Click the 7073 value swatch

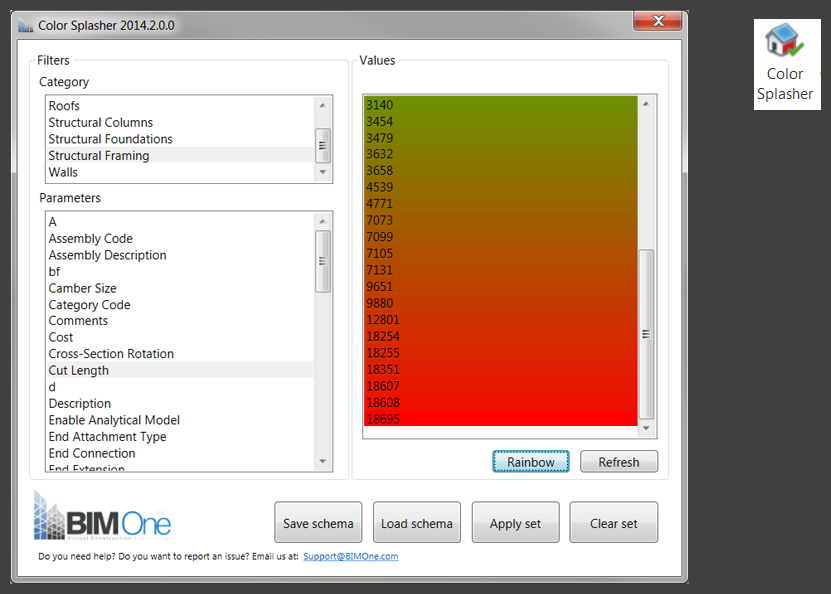tap(500, 220)
